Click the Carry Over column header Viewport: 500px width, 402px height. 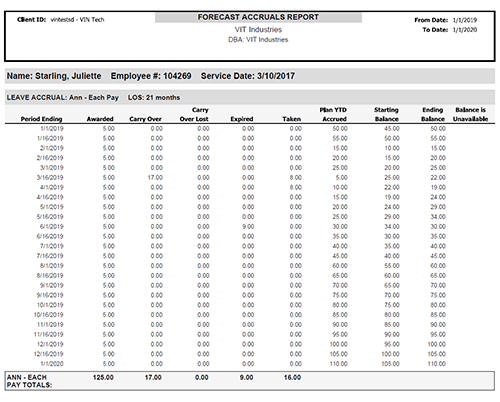click(145, 119)
